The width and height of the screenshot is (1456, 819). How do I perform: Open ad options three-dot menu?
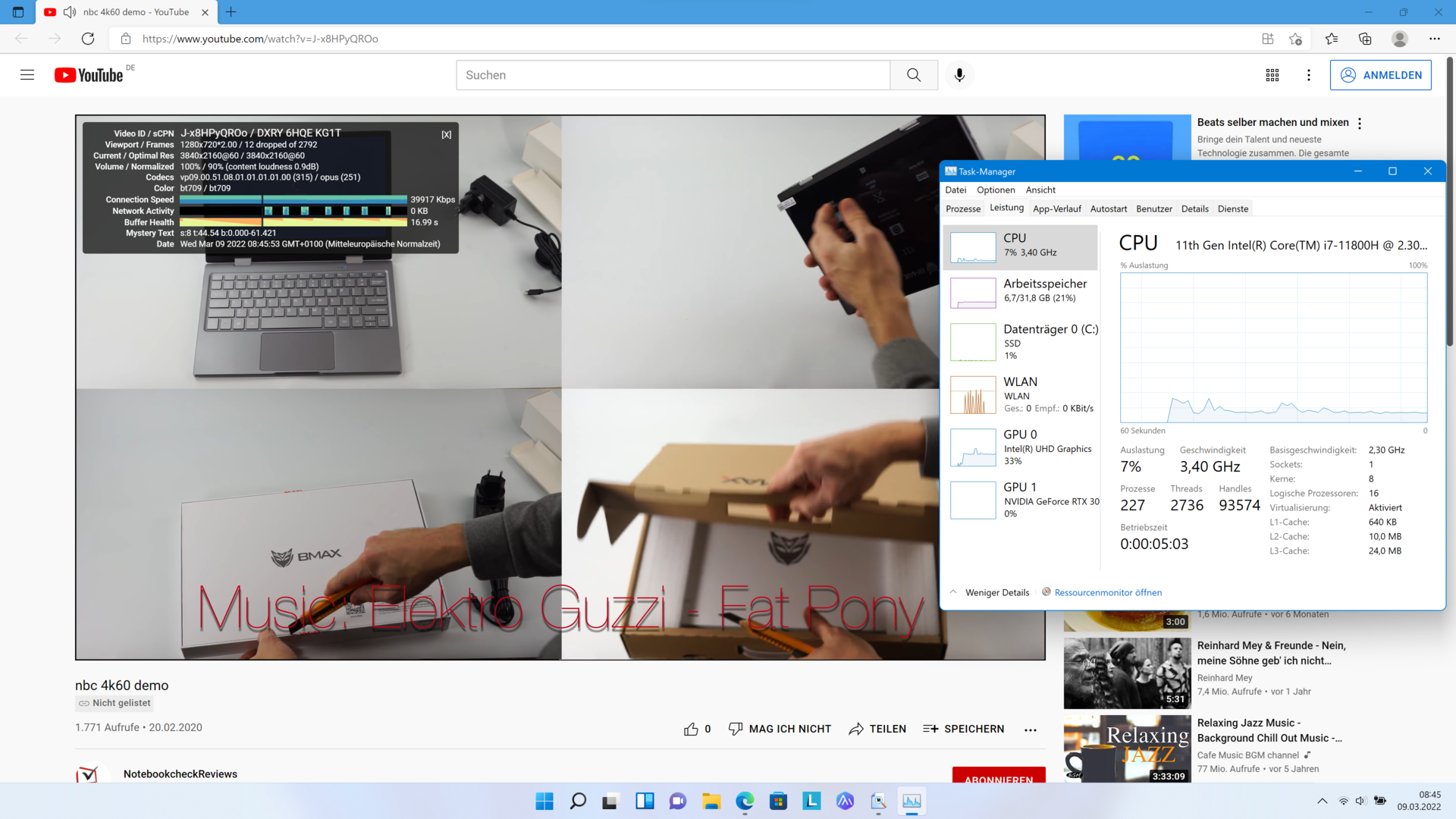(x=1360, y=124)
